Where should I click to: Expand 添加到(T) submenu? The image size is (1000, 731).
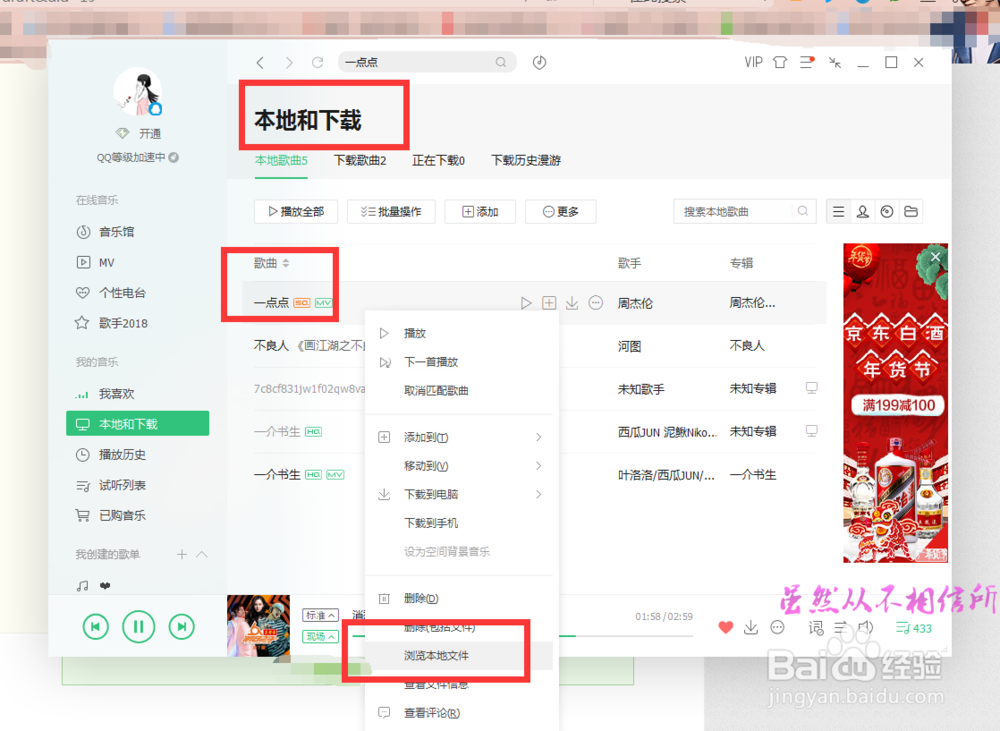(459, 437)
